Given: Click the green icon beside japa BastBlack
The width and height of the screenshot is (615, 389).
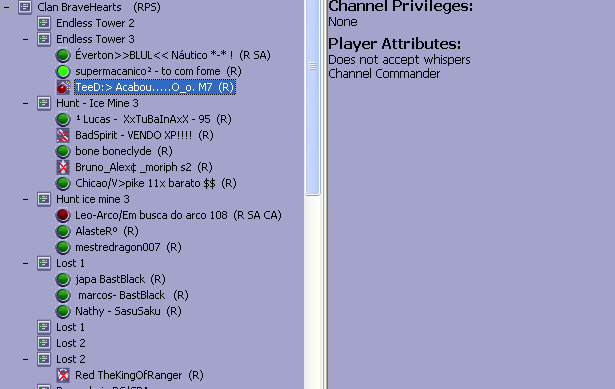Looking at the screenshot, I should pyautogui.click(x=63, y=279).
